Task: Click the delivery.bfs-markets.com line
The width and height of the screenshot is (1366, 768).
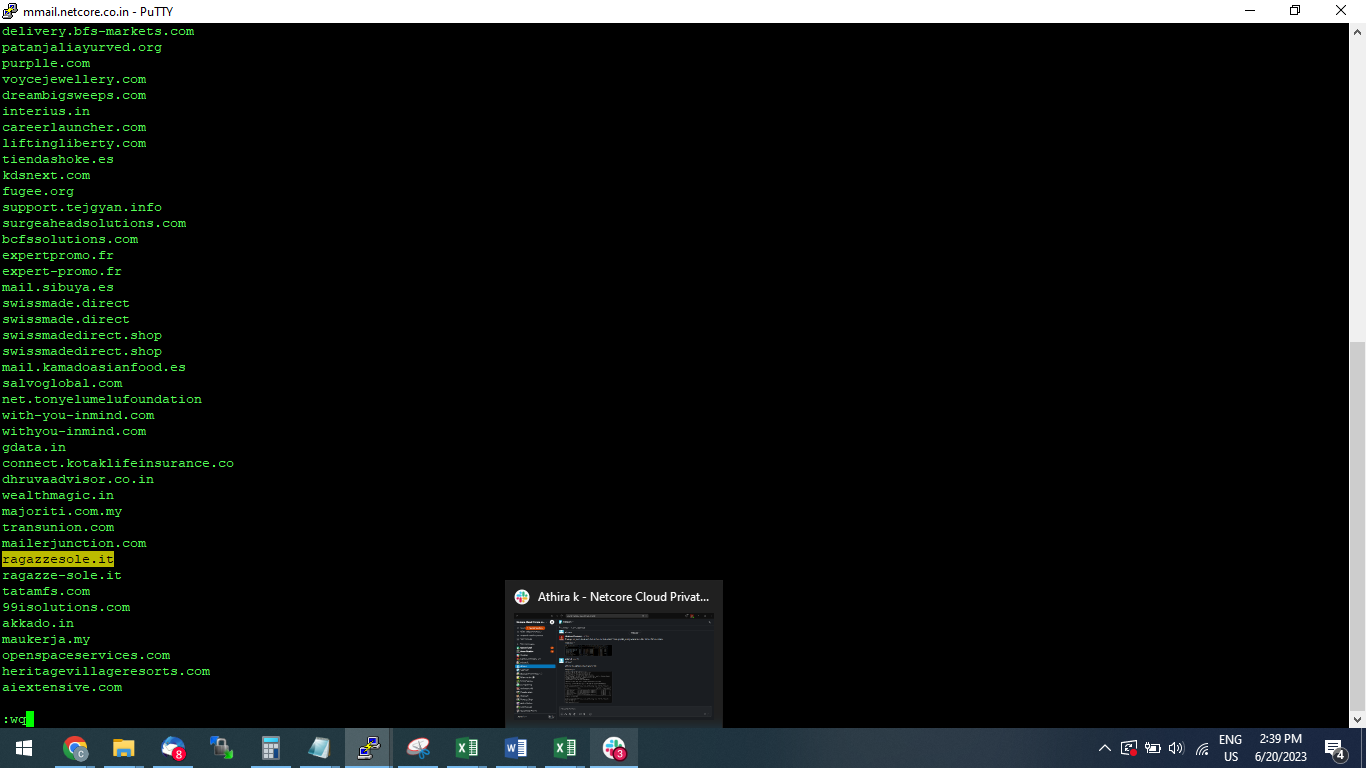Action: (x=98, y=31)
